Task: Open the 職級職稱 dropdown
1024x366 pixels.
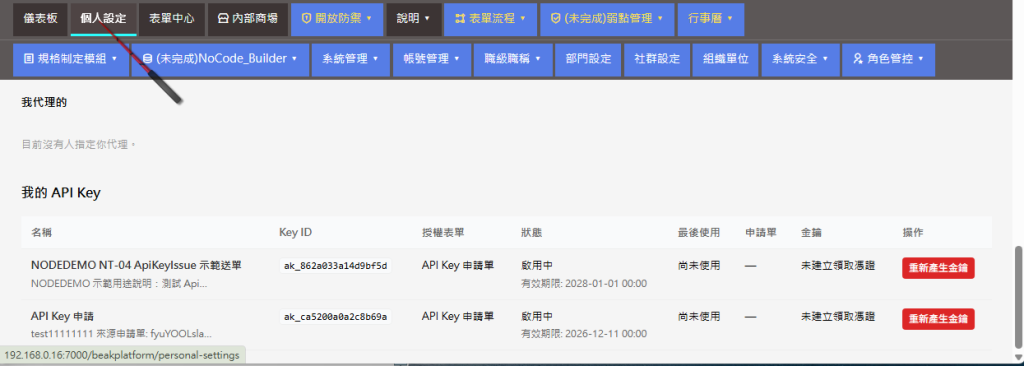Action: pos(513,59)
